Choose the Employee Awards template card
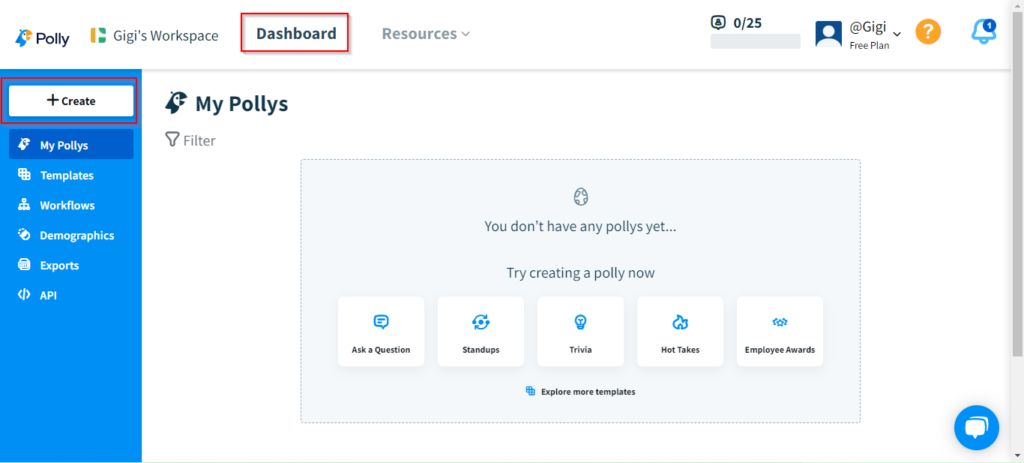Viewport: 1024px width, 463px height. coord(780,331)
